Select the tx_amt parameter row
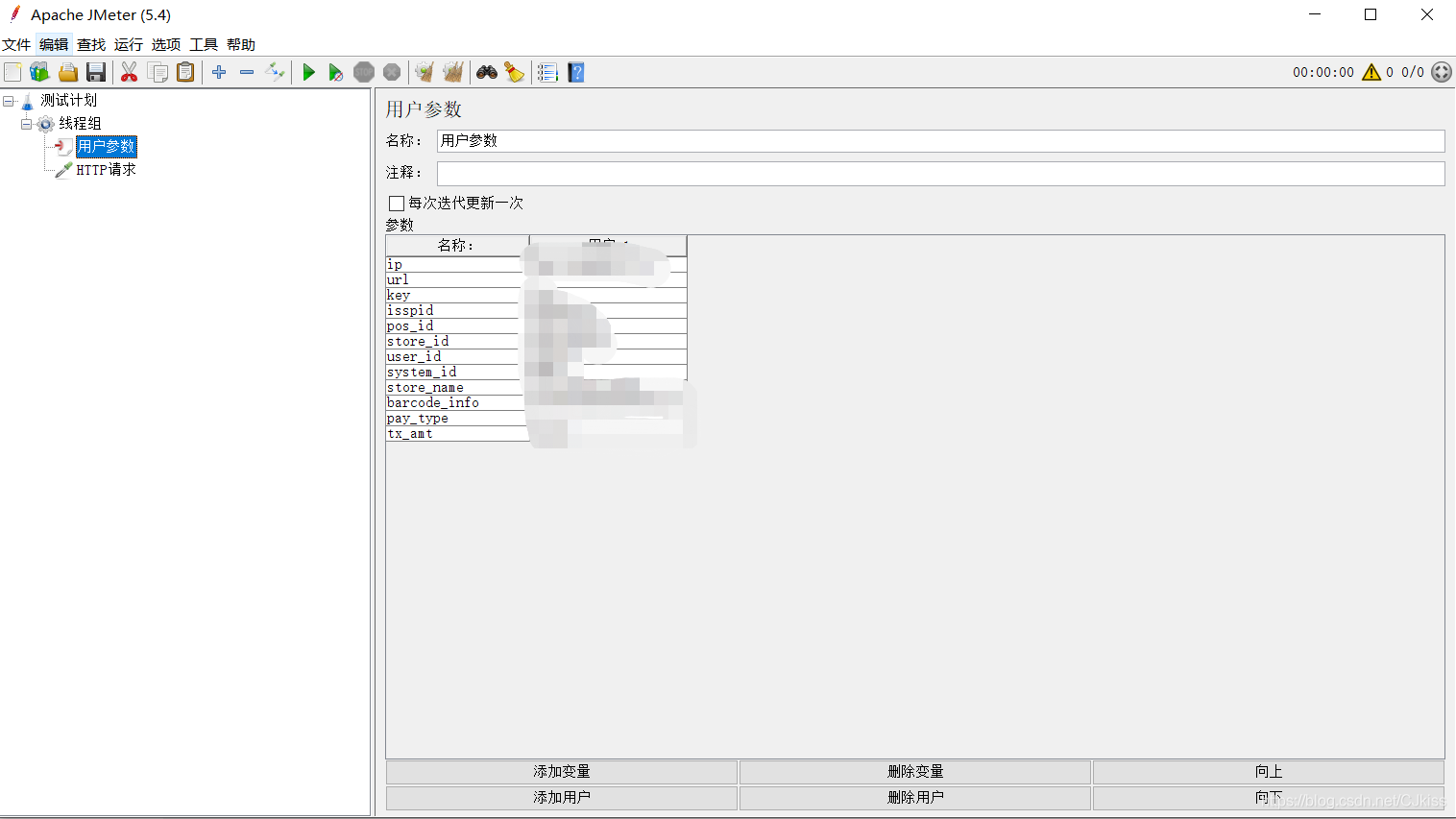The image size is (1456, 819). (536, 434)
